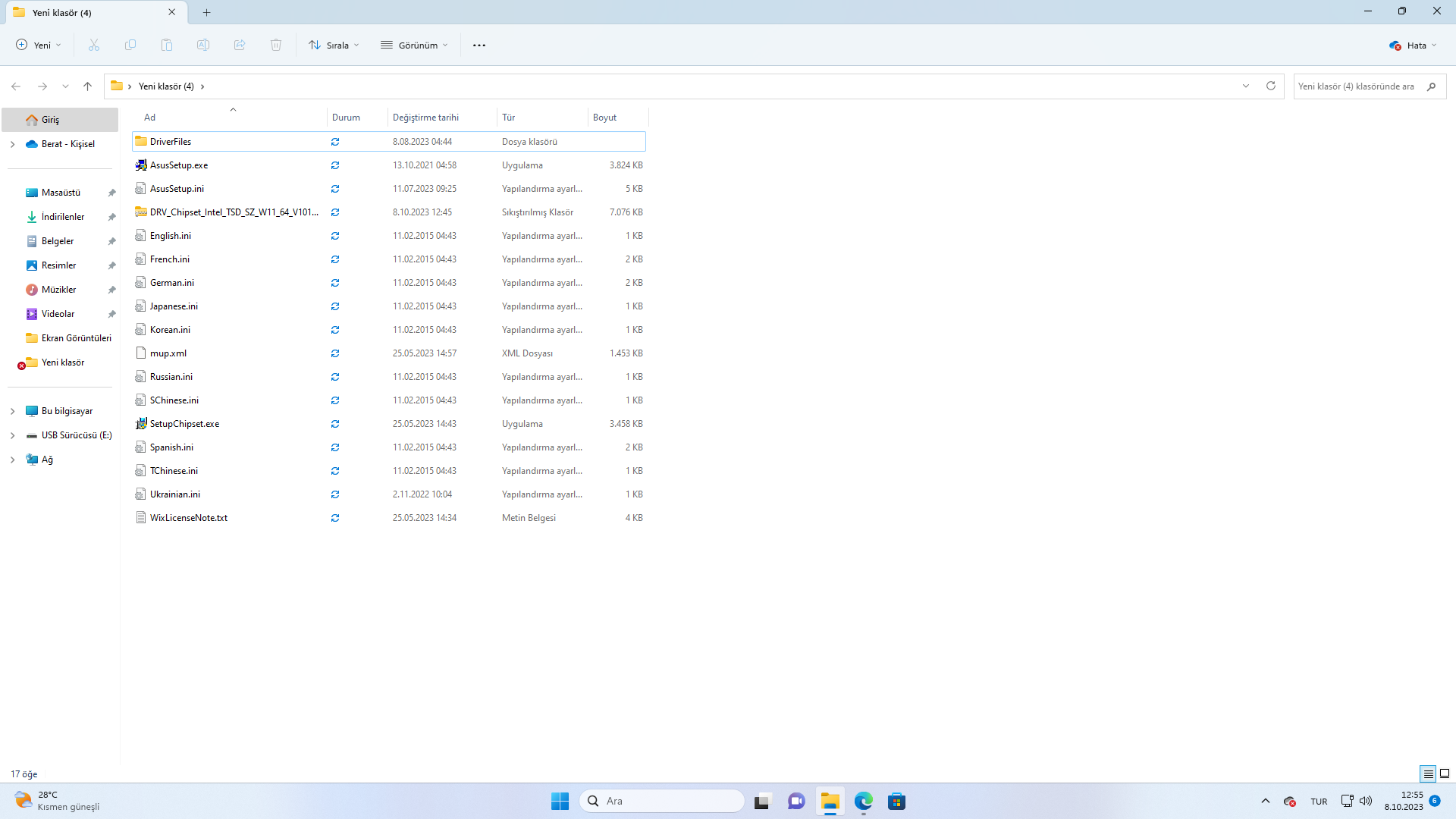This screenshot has width=1456, height=819.
Task: Switch to large thumbnails view icon
Action: coord(1445,774)
